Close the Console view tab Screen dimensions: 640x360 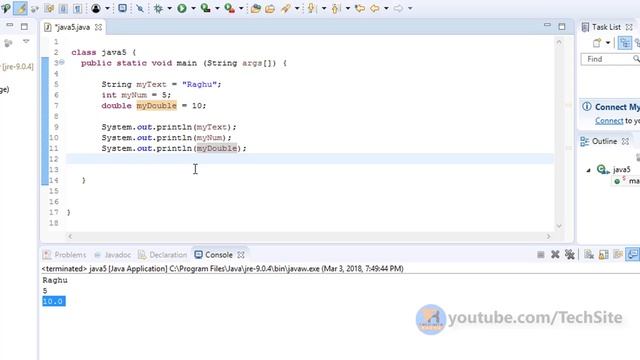tap(241, 255)
